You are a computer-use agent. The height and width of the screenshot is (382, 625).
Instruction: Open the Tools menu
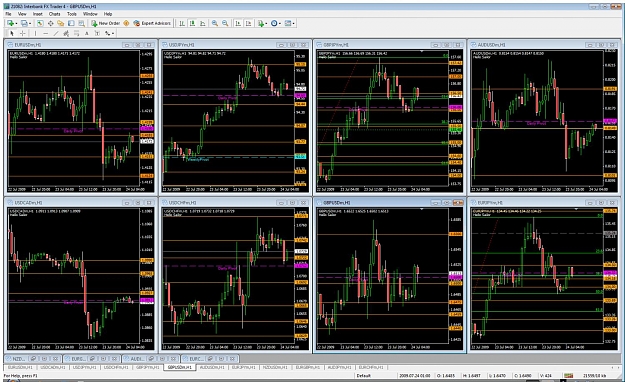coord(72,14)
